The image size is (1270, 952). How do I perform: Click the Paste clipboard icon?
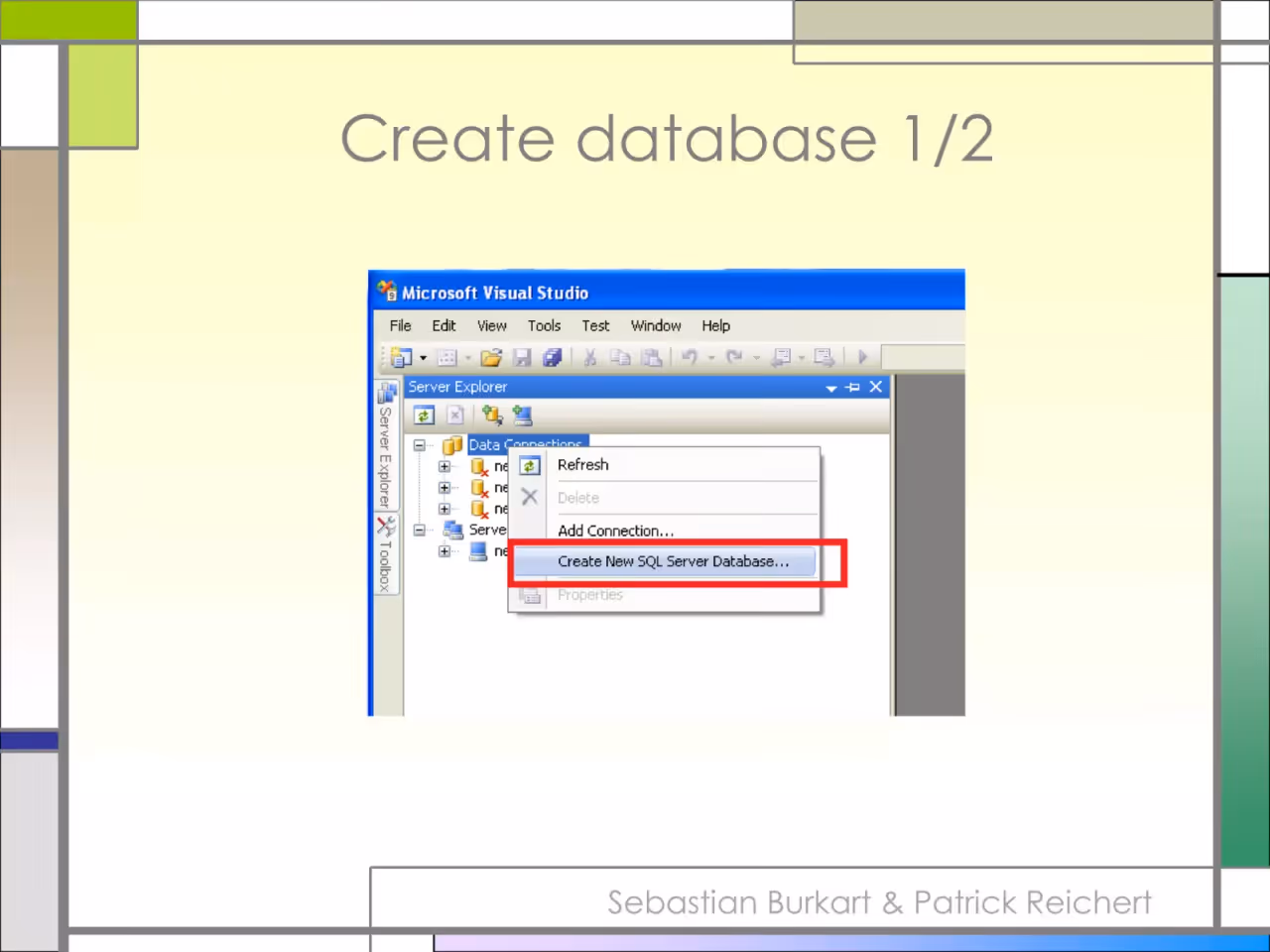652,357
